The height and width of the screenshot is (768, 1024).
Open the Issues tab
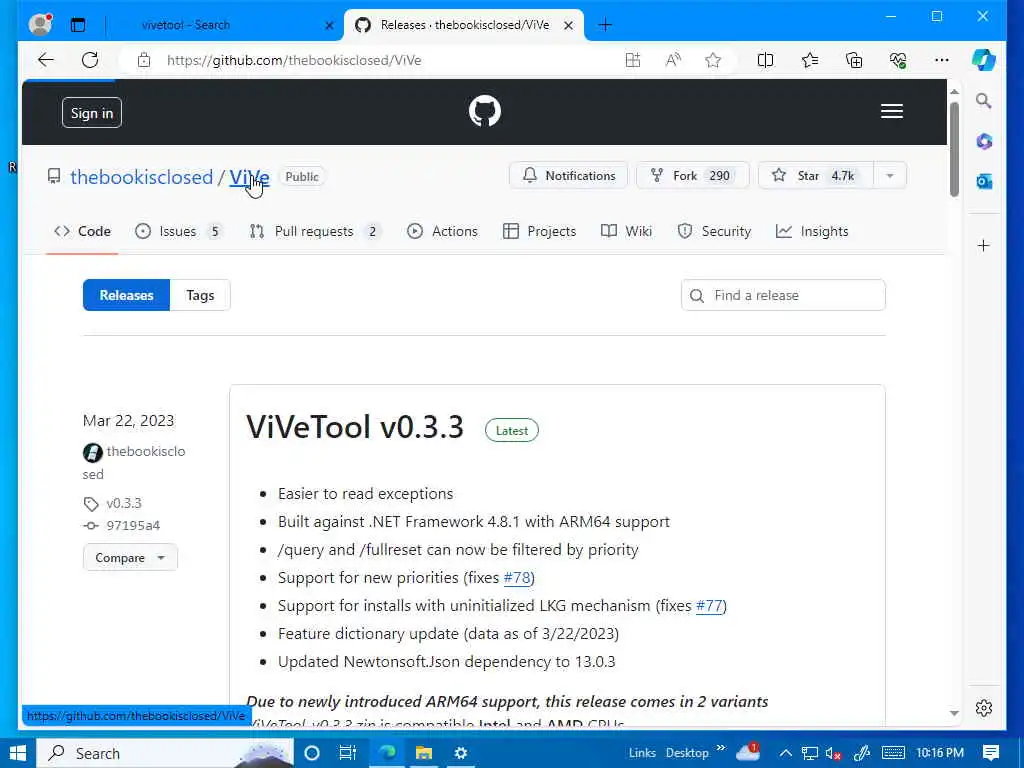178,231
